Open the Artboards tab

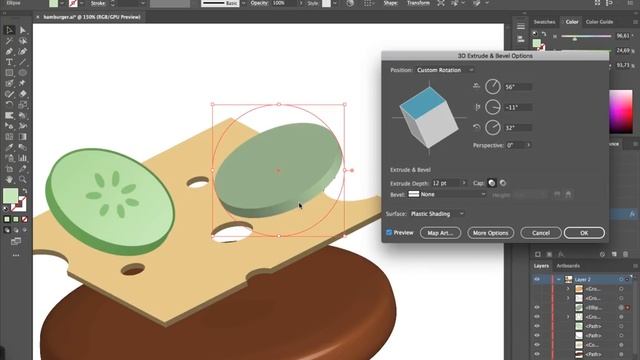coord(568,266)
